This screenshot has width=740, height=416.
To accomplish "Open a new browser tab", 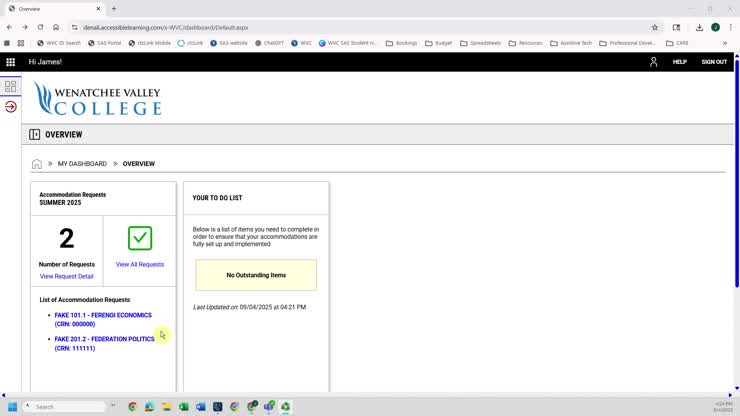I will [x=114, y=8].
